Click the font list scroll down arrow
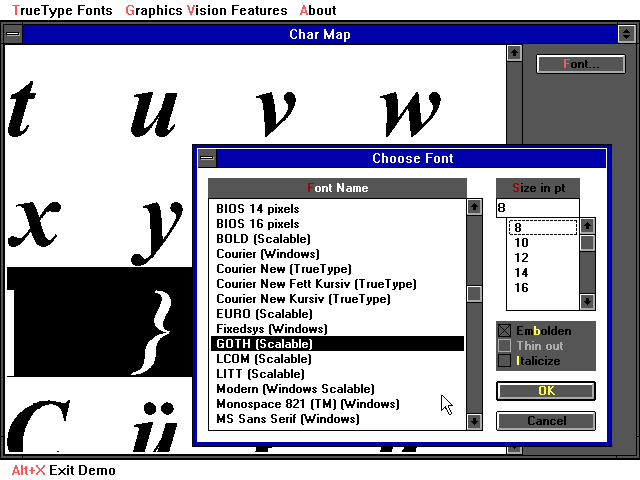This screenshot has height=480, width=640. 474,421
